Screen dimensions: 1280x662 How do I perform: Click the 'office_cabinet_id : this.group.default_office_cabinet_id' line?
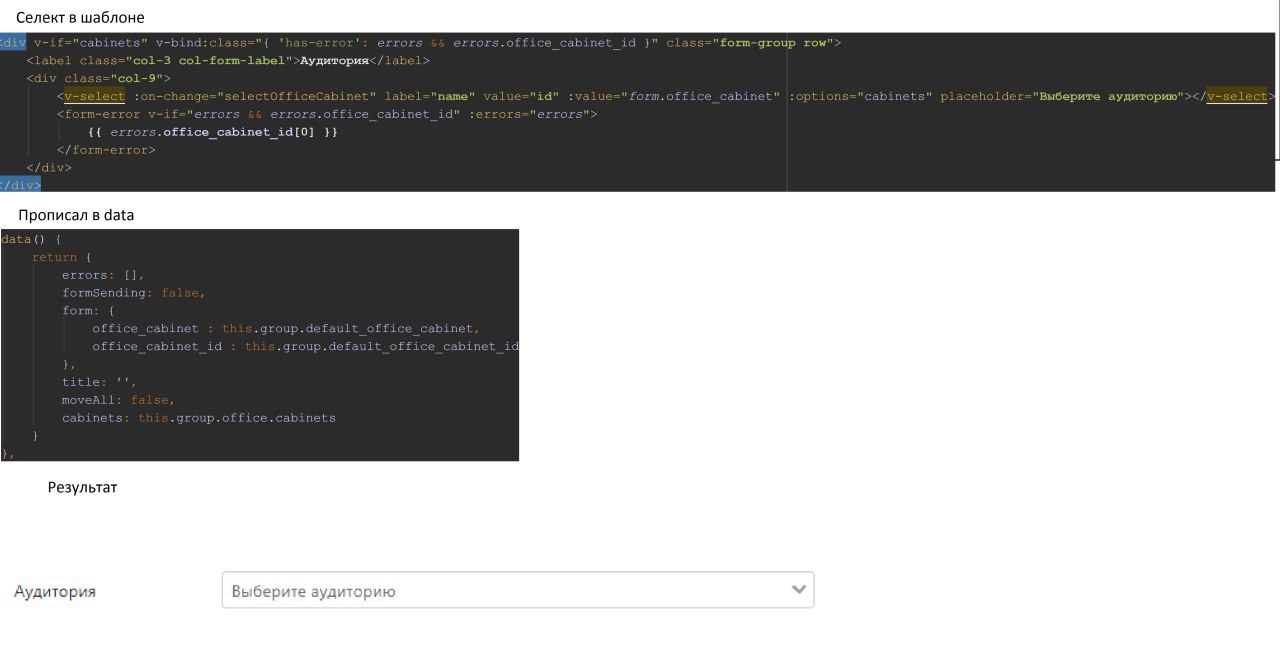pos(306,346)
